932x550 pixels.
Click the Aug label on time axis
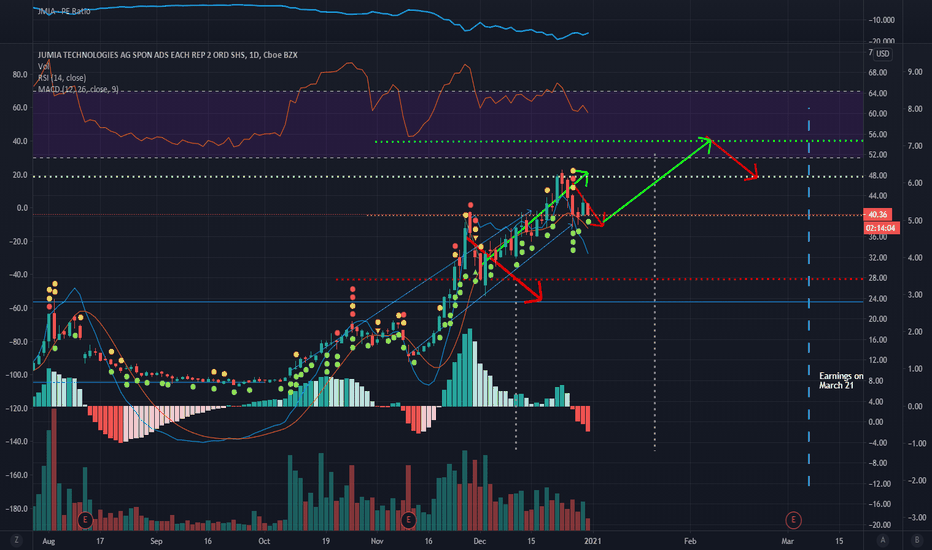pos(49,541)
